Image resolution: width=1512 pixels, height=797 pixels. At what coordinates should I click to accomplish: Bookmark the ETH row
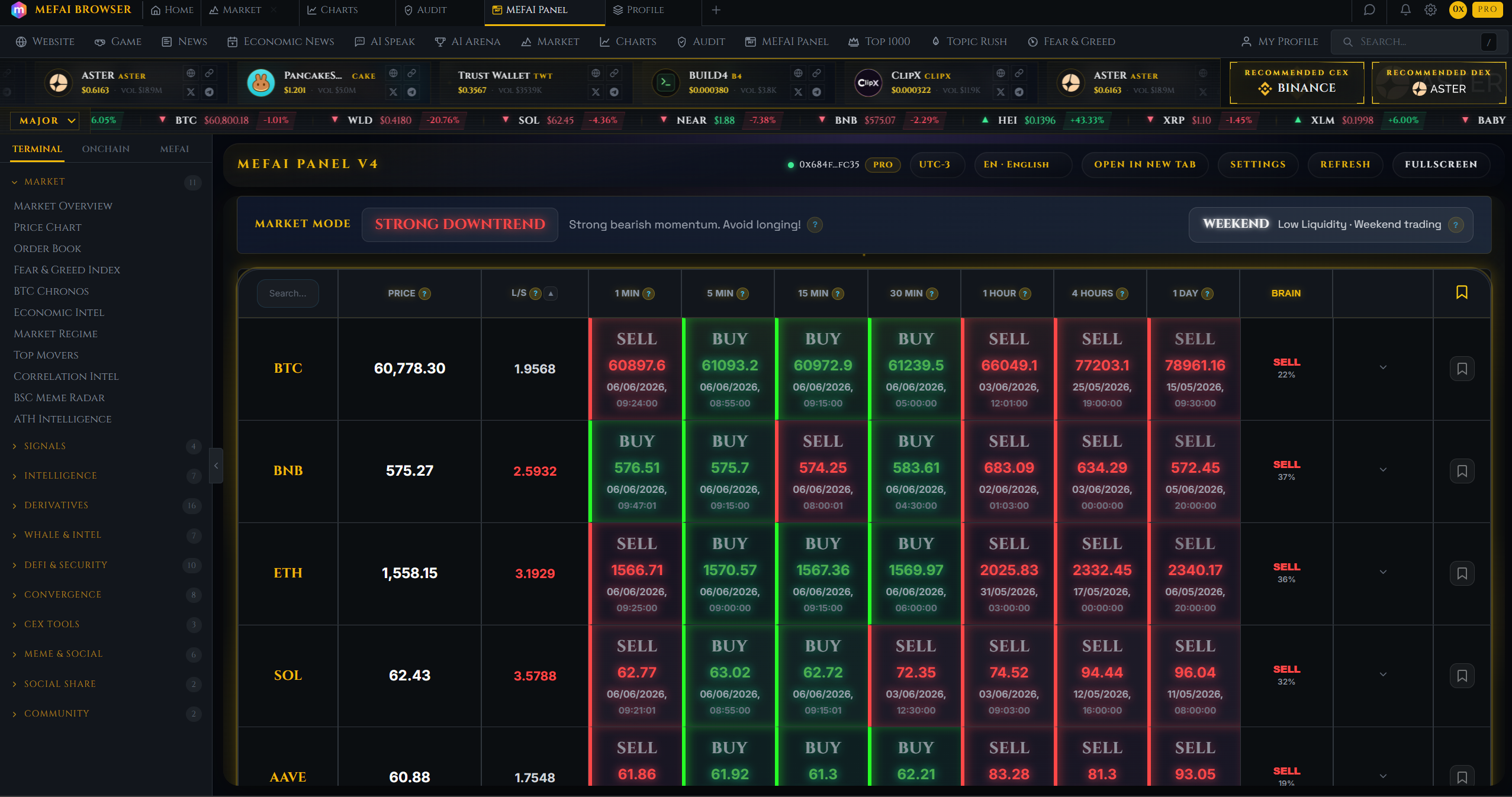[x=1462, y=573]
